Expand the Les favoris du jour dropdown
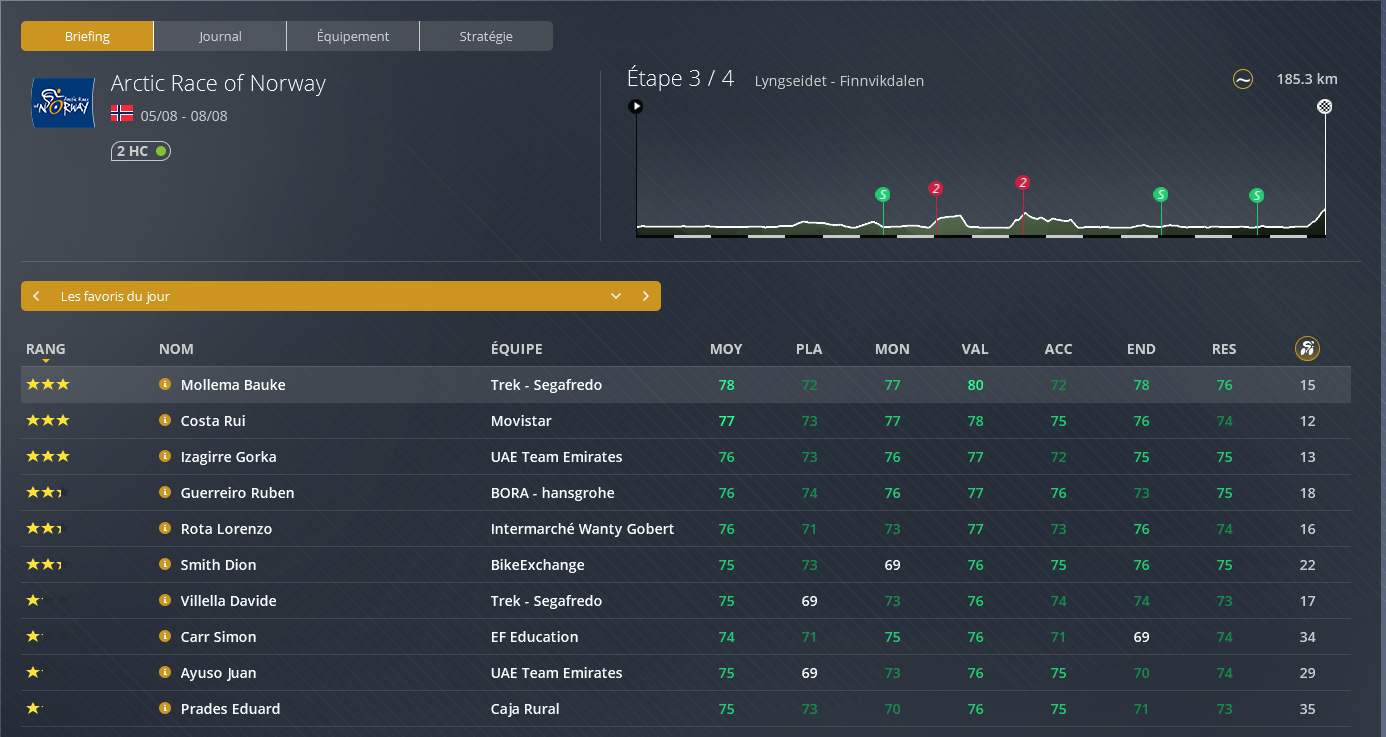 [616, 296]
